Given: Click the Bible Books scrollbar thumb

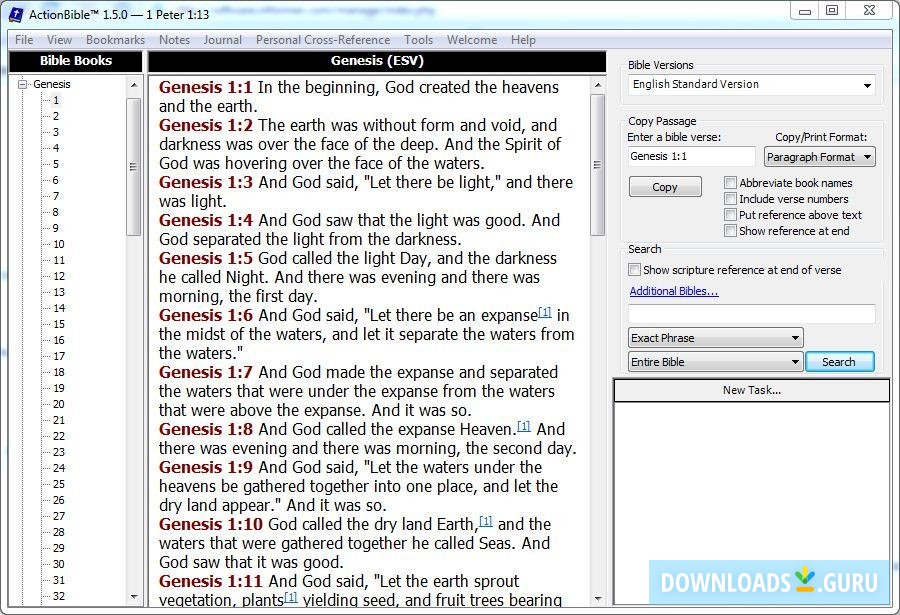Looking at the screenshot, I should (x=134, y=167).
